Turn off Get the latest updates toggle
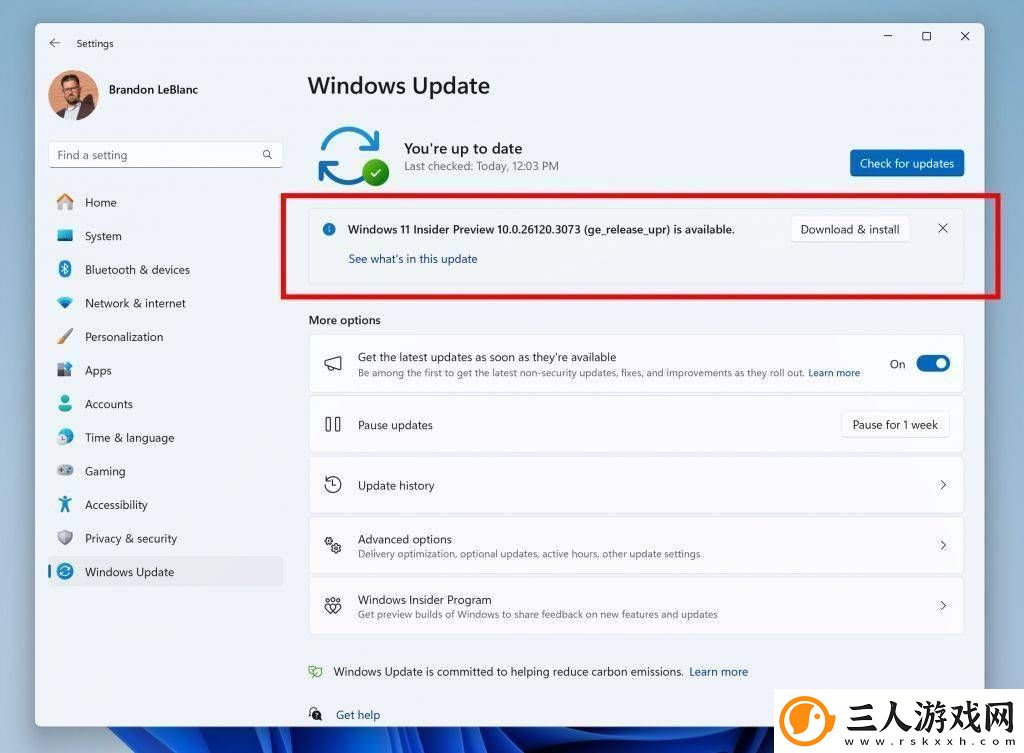Viewport: 1024px width, 753px height. point(933,364)
